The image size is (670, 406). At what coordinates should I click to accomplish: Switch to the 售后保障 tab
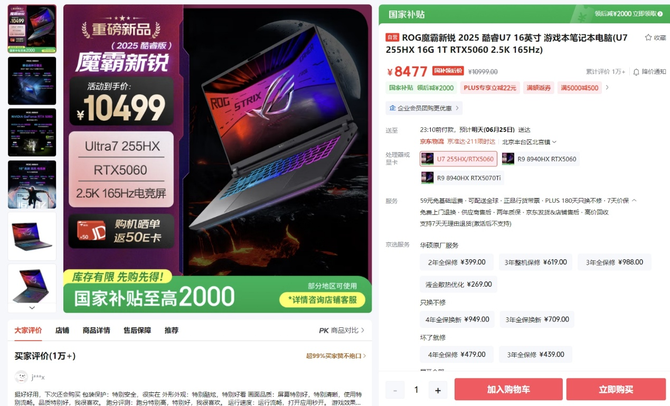click(137, 330)
